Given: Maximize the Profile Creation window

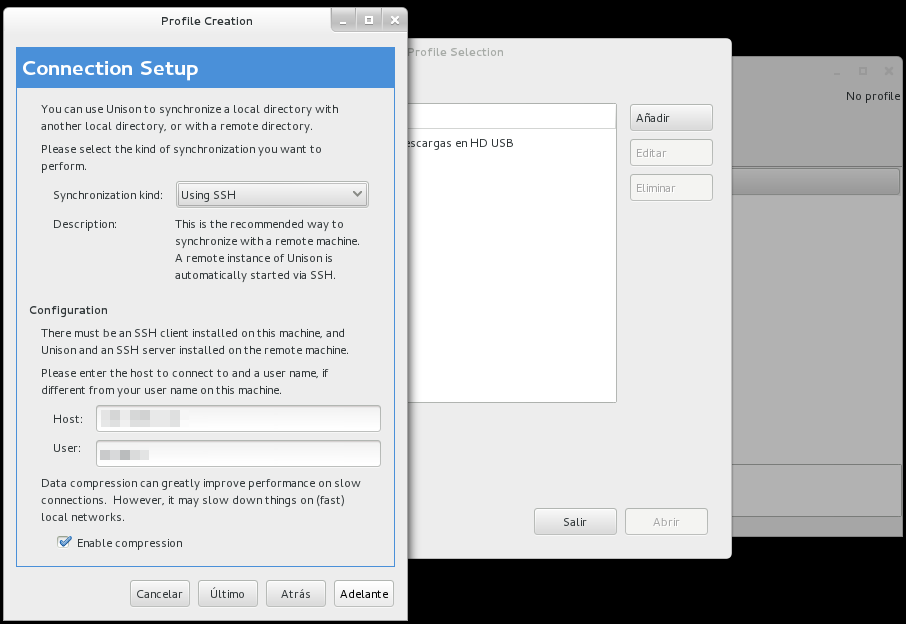Looking at the screenshot, I should click(369, 20).
